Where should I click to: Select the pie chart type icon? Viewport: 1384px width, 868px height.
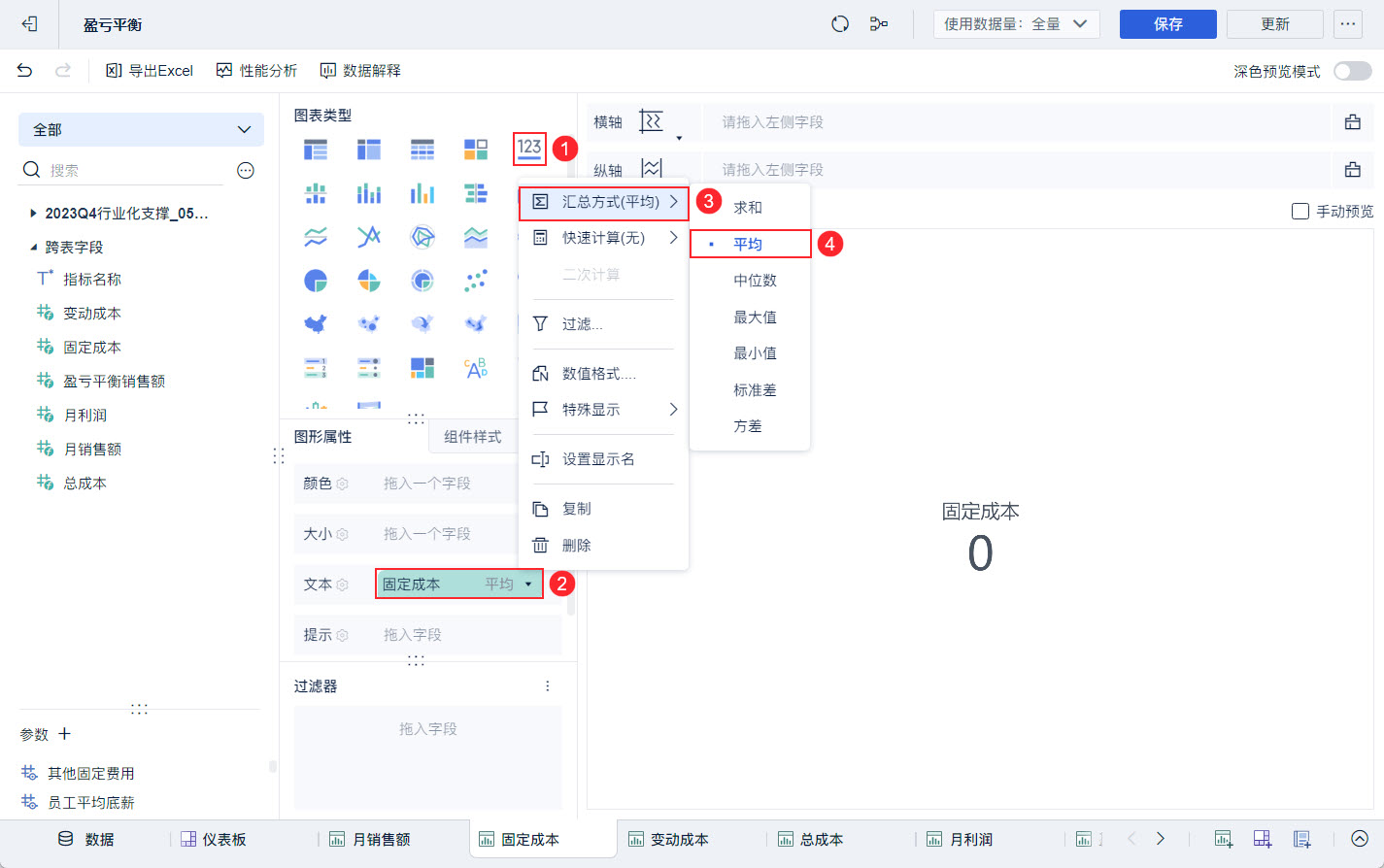pos(316,281)
